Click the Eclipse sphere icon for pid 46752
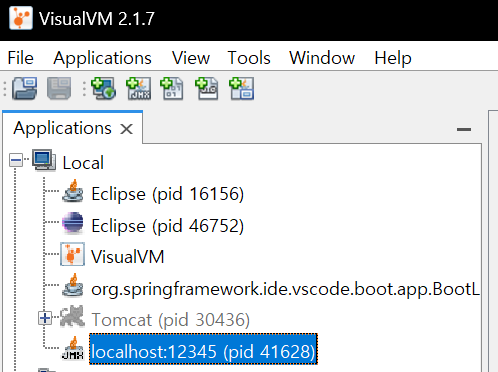The width and height of the screenshot is (498, 372). tap(73, 222)
